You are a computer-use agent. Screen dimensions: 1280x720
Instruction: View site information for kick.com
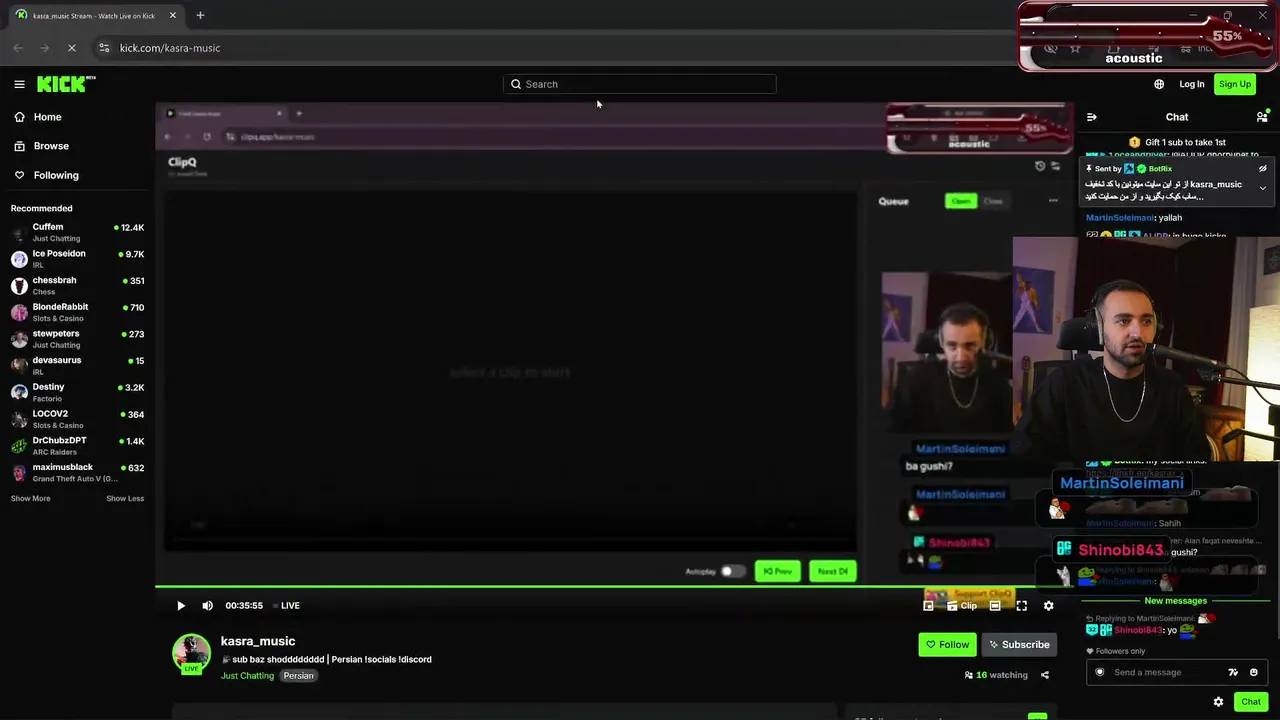(104, 47)
